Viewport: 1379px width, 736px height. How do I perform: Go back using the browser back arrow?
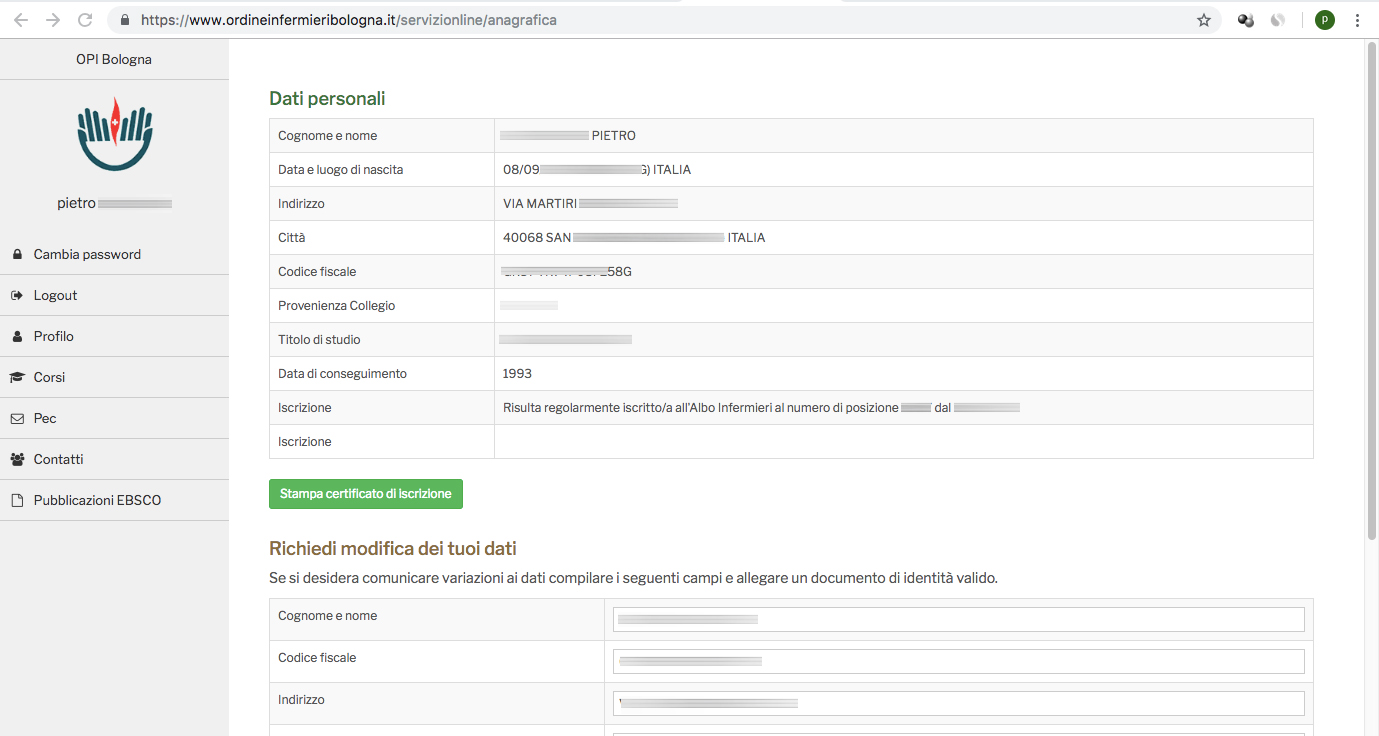click(x=21, y=20)
